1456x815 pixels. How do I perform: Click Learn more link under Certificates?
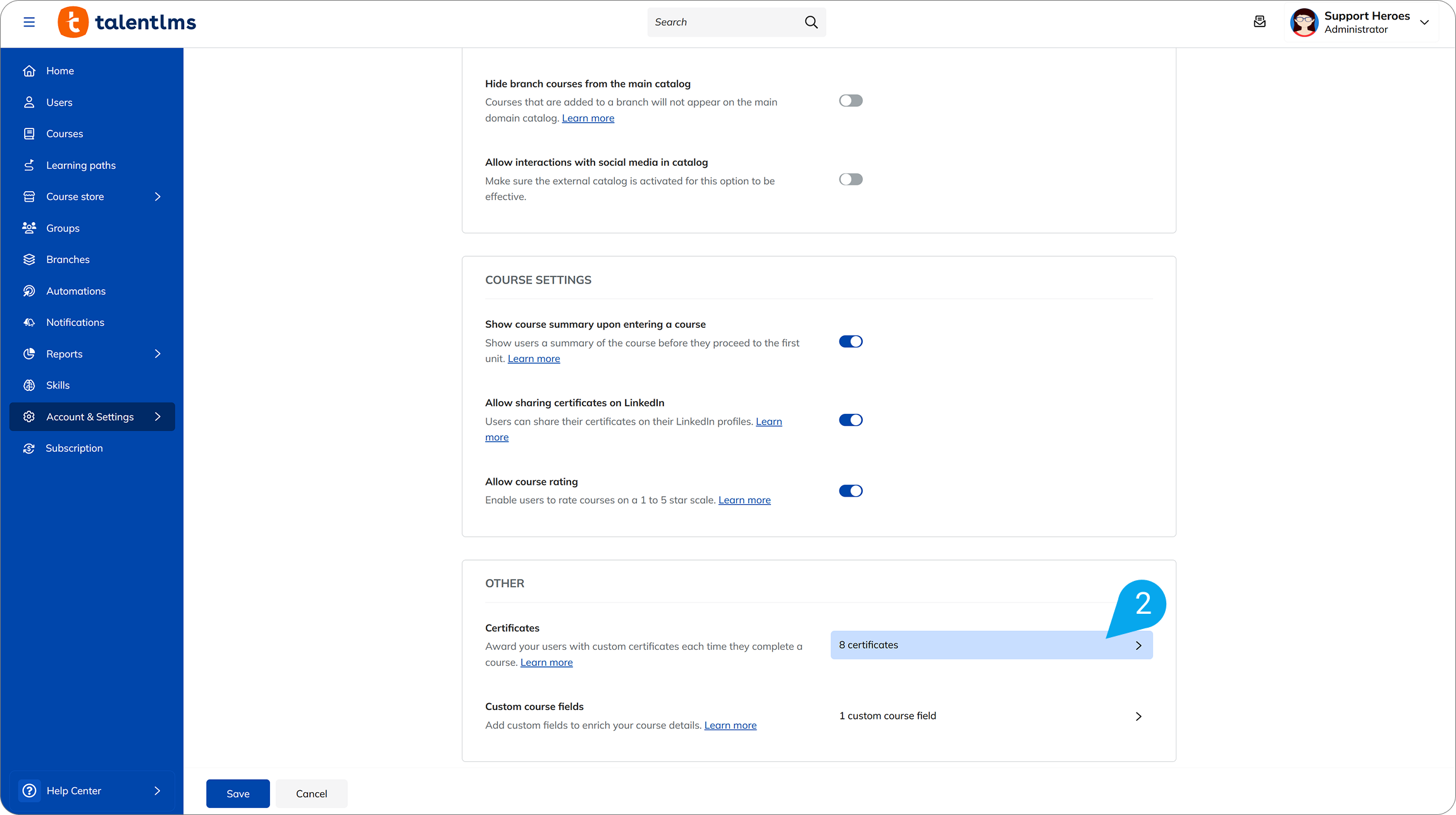coord(546,663)
